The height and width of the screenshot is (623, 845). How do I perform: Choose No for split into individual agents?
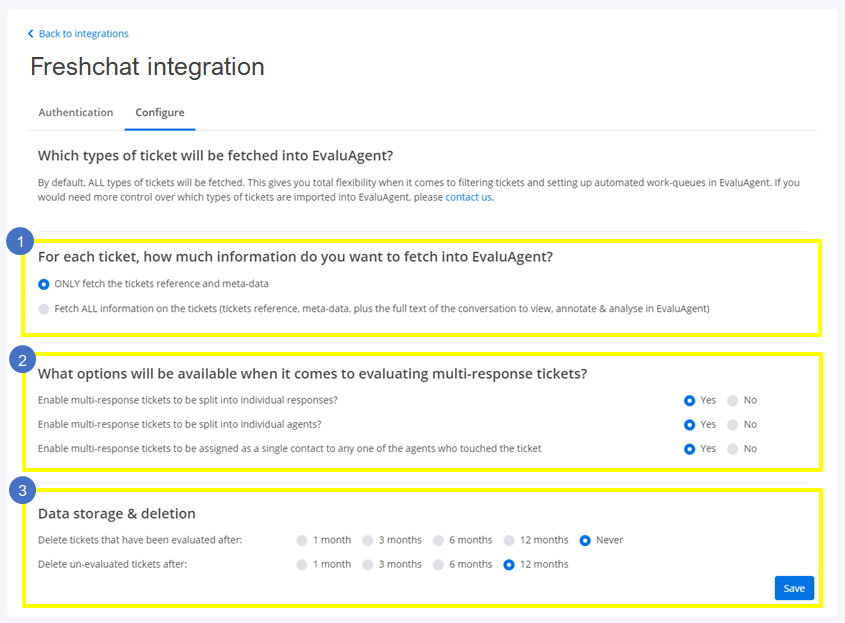point(732,425)
